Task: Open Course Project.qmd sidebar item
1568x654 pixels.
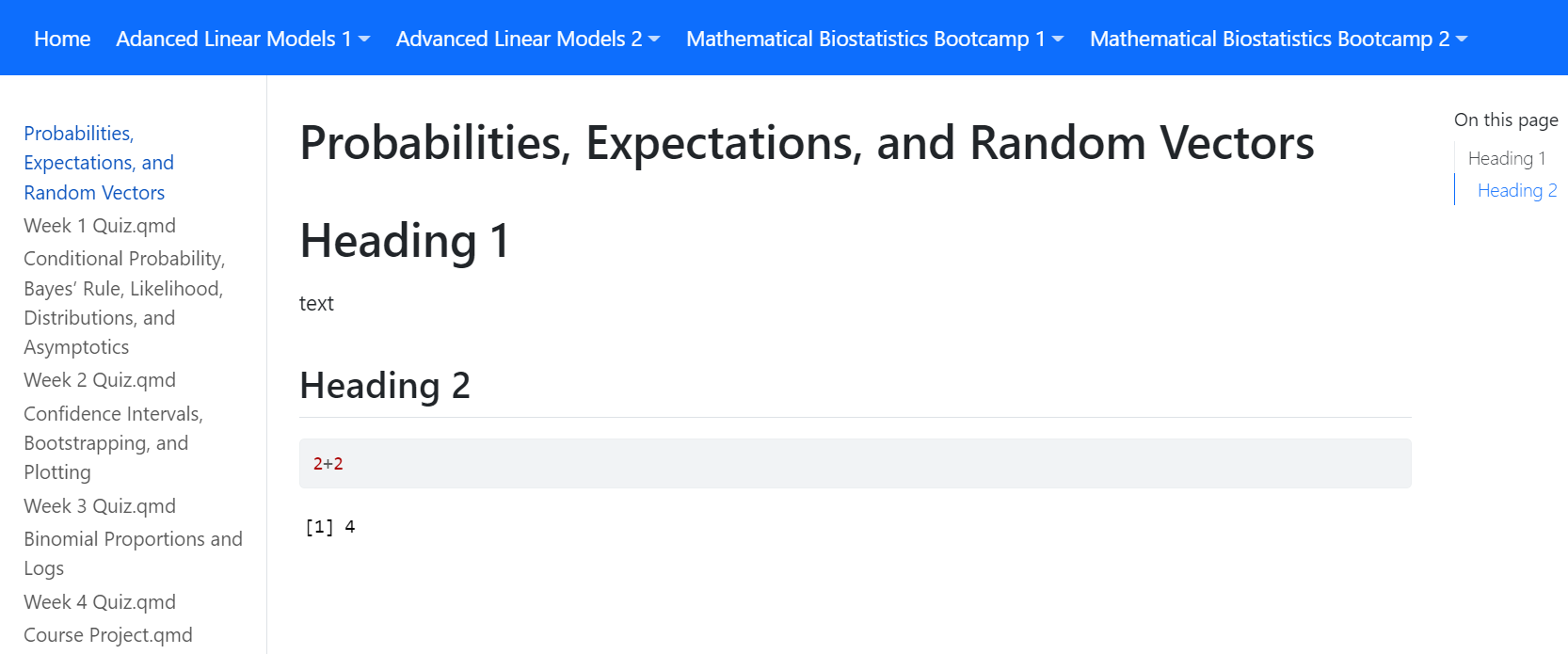Action: [x=108, y=635]
